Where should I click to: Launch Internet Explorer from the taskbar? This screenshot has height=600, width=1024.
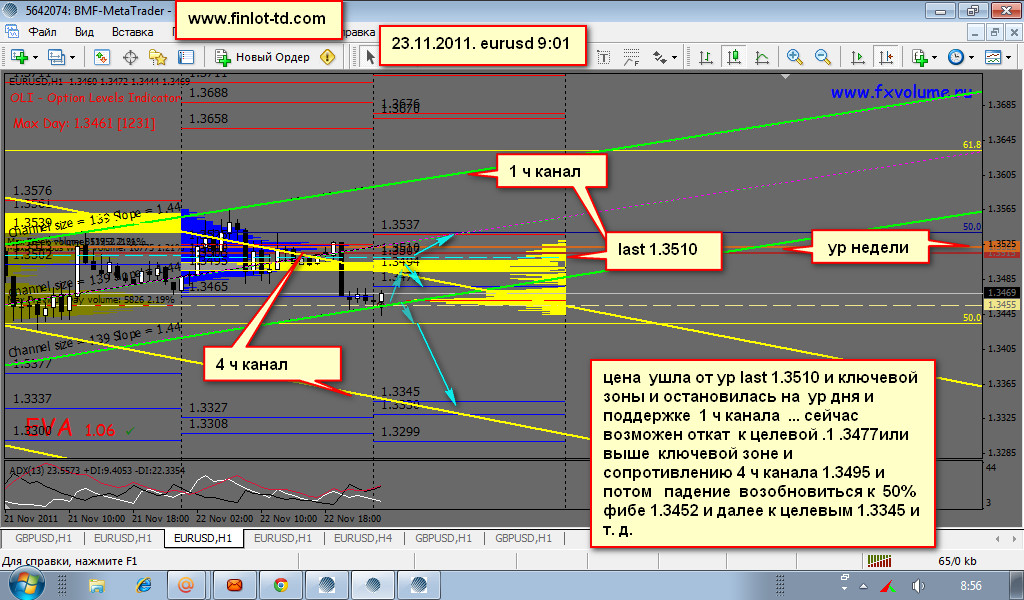[143, 585]
